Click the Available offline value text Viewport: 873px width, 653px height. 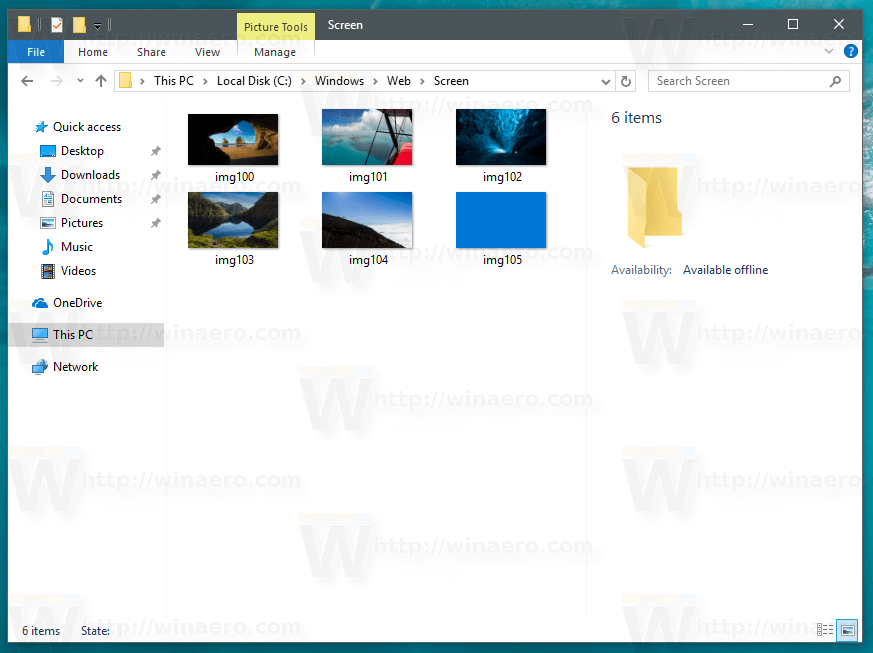coord(725,270)
